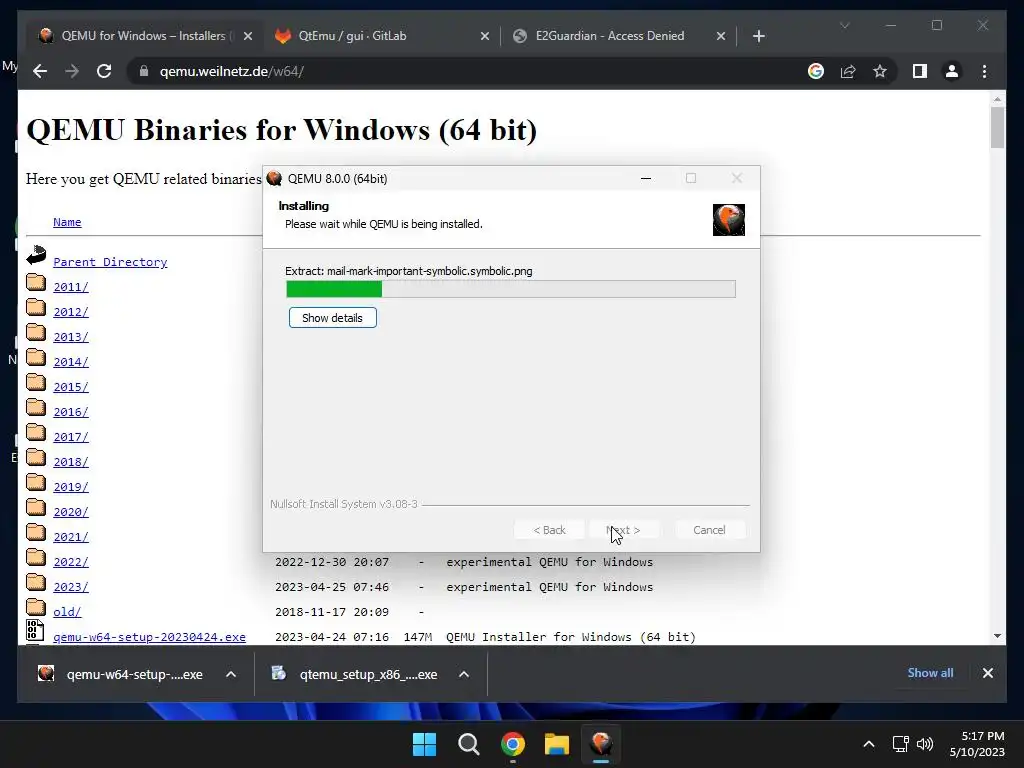Open Windows taskbar Search
1024x768 pixels.
pyautogui.click(x=468, y=744)
